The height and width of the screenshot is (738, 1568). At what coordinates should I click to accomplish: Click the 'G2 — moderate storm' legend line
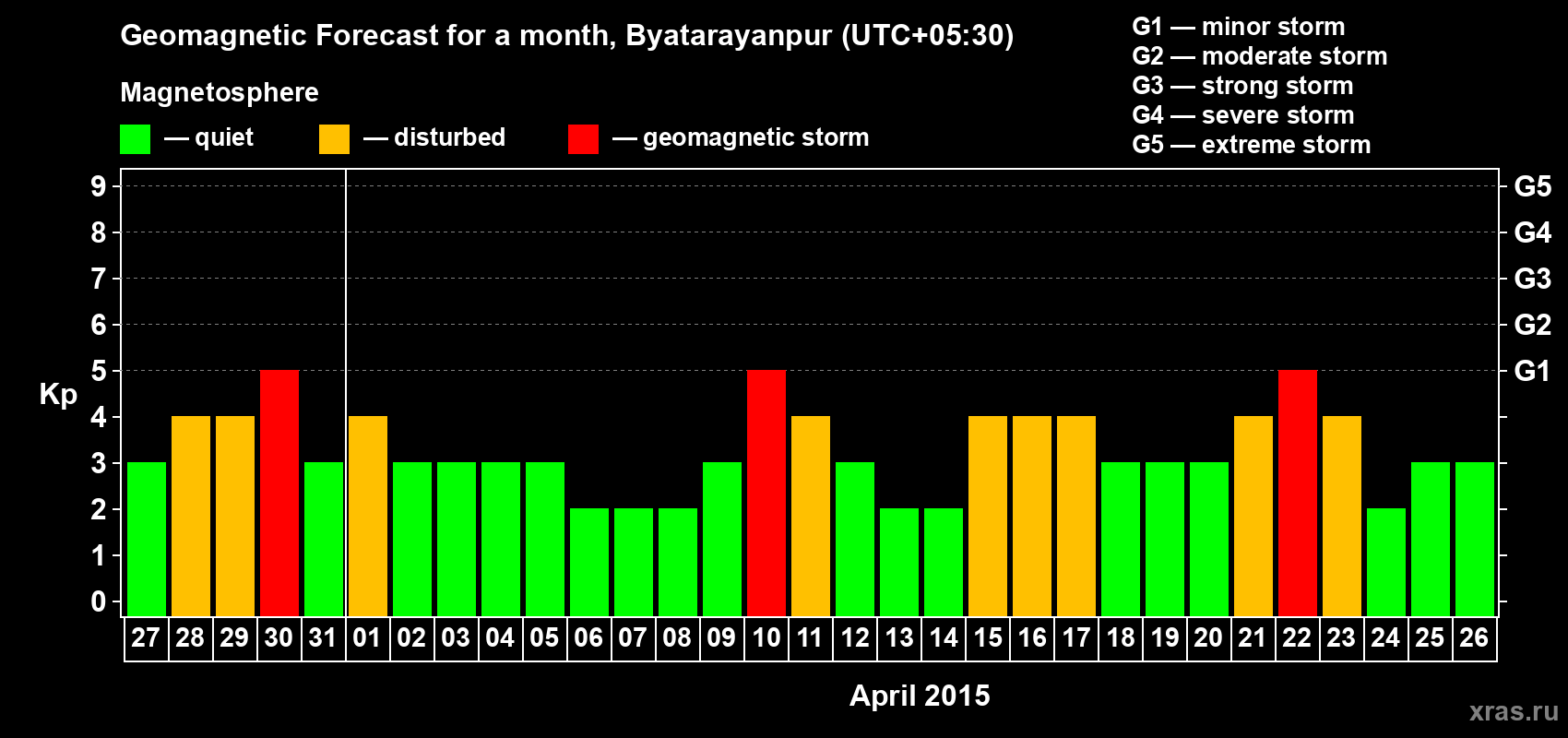pos(1260,56)
